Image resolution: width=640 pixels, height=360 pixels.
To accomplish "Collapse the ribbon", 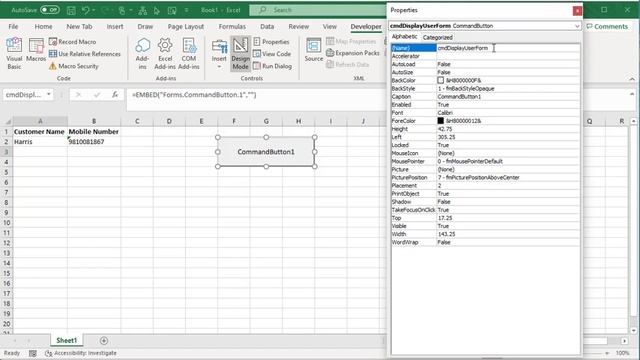I will 632,79.
